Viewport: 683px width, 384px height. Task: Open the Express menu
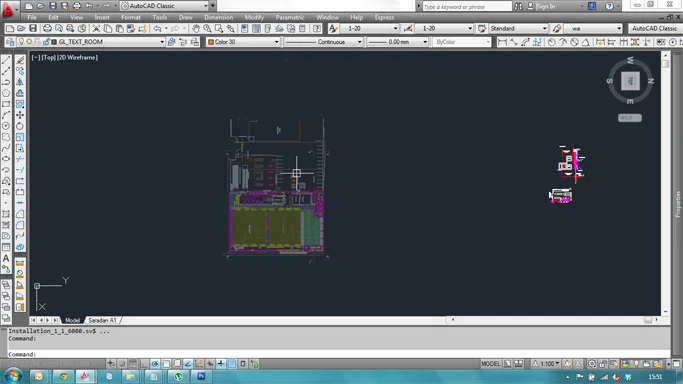384,17
